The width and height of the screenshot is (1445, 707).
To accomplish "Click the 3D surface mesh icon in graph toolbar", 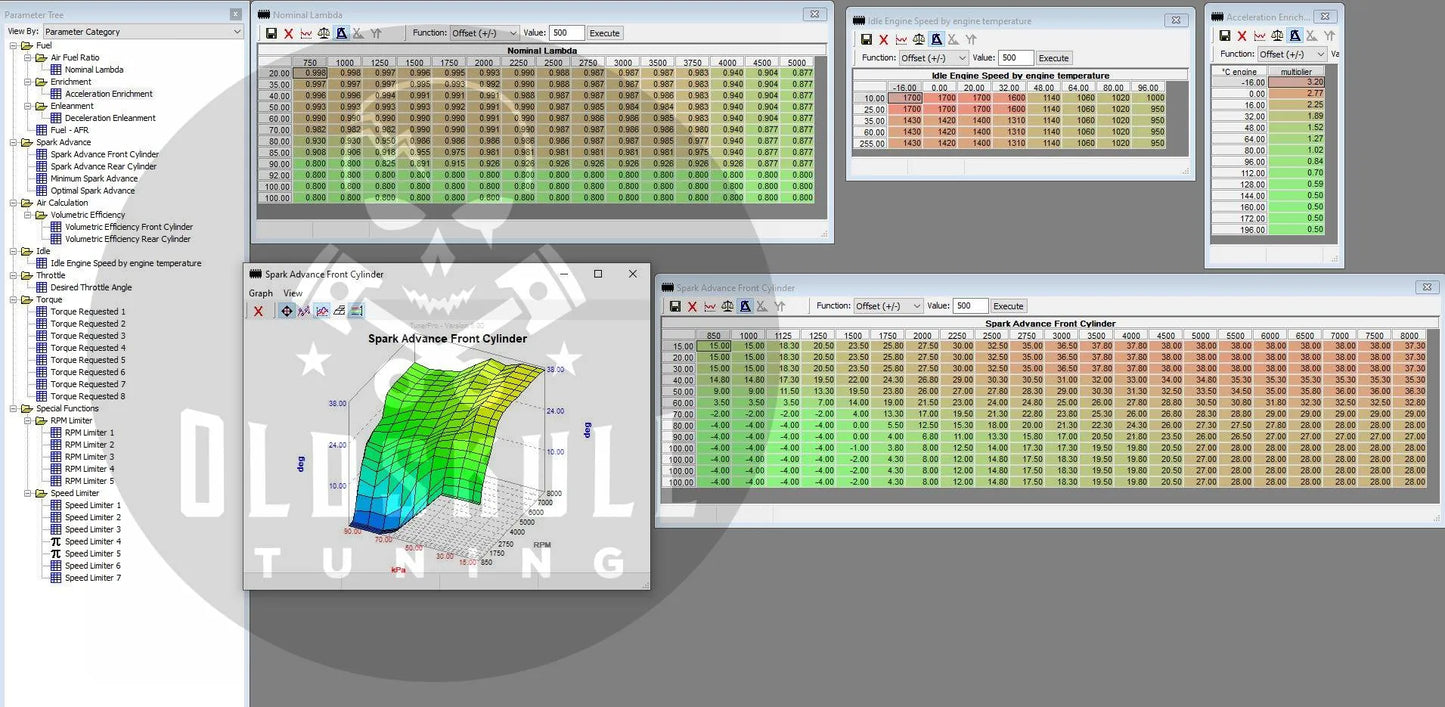I will 339,311.
